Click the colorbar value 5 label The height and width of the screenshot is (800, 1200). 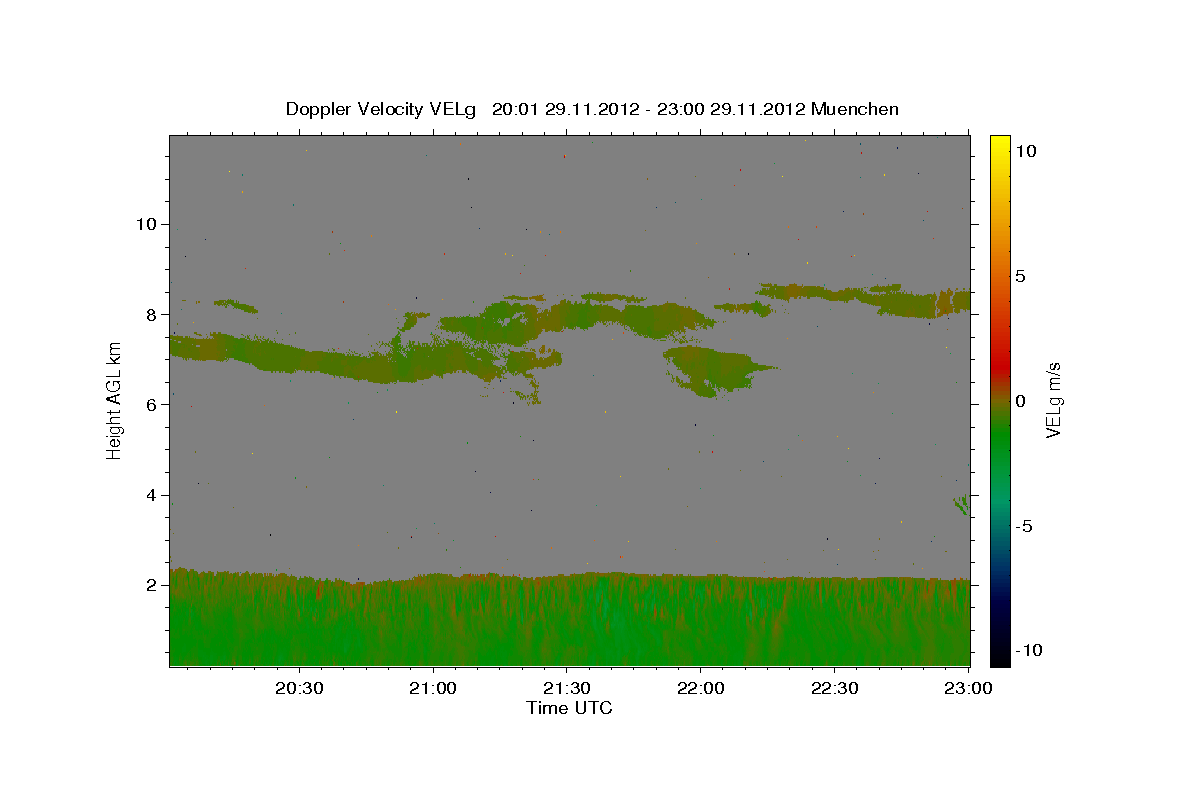click(x=1019, y=275)
